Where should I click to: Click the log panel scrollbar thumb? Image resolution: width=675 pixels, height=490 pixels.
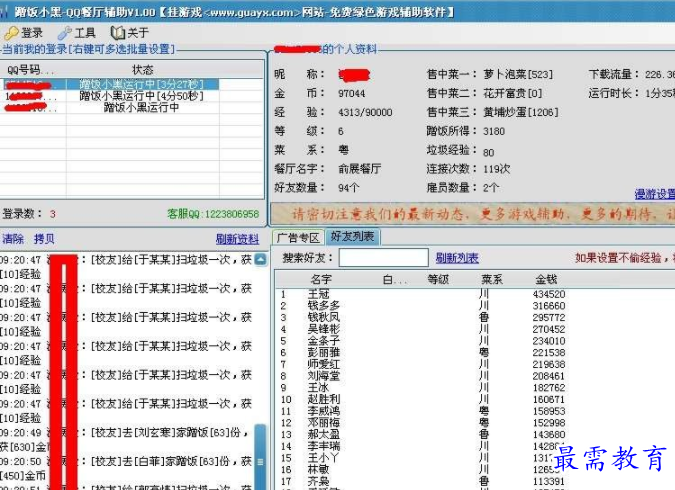click(260, 456)
